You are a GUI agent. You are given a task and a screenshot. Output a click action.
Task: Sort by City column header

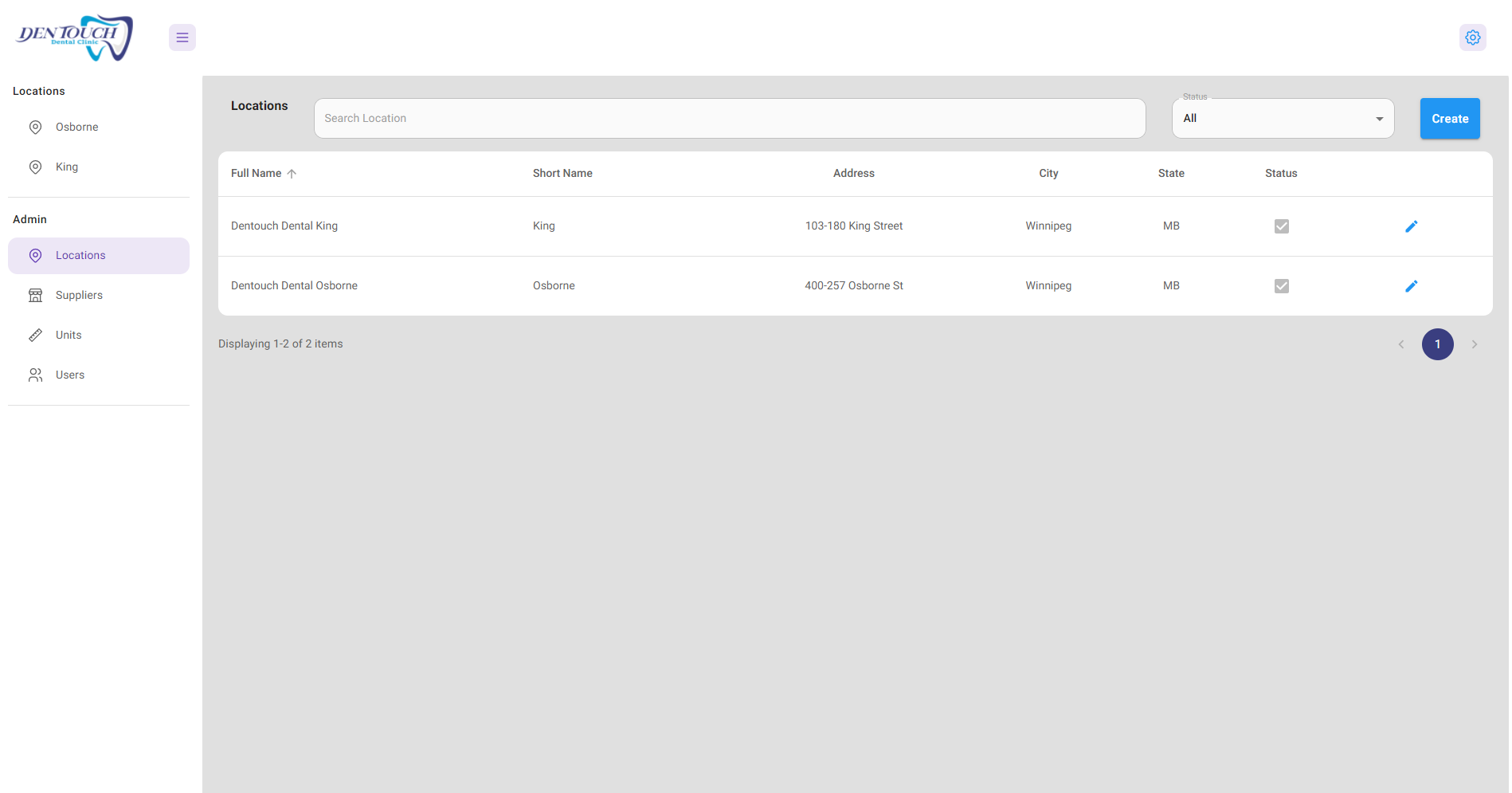pyautogui.click(x=1048, y=174)
